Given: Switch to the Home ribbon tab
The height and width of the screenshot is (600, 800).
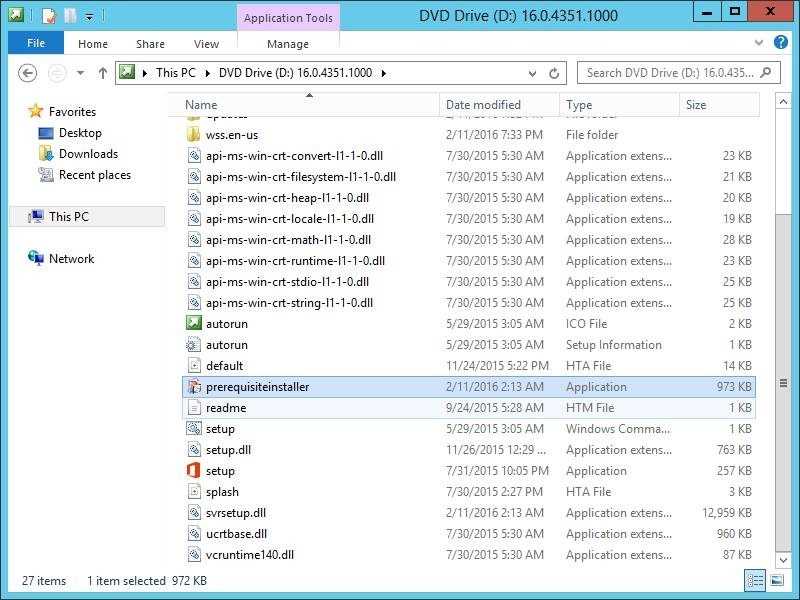Looking at the screenshot, I should click(93, 44).
